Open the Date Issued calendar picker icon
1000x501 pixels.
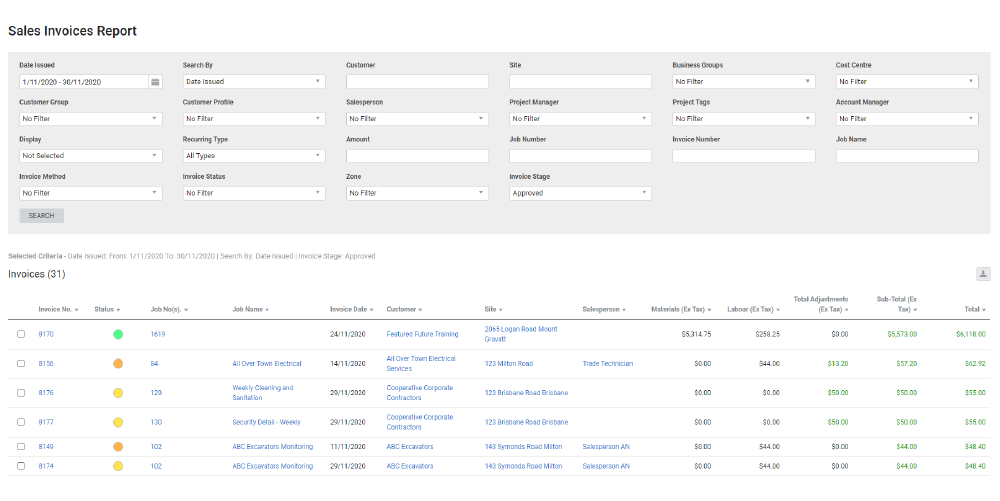(156, 82)
